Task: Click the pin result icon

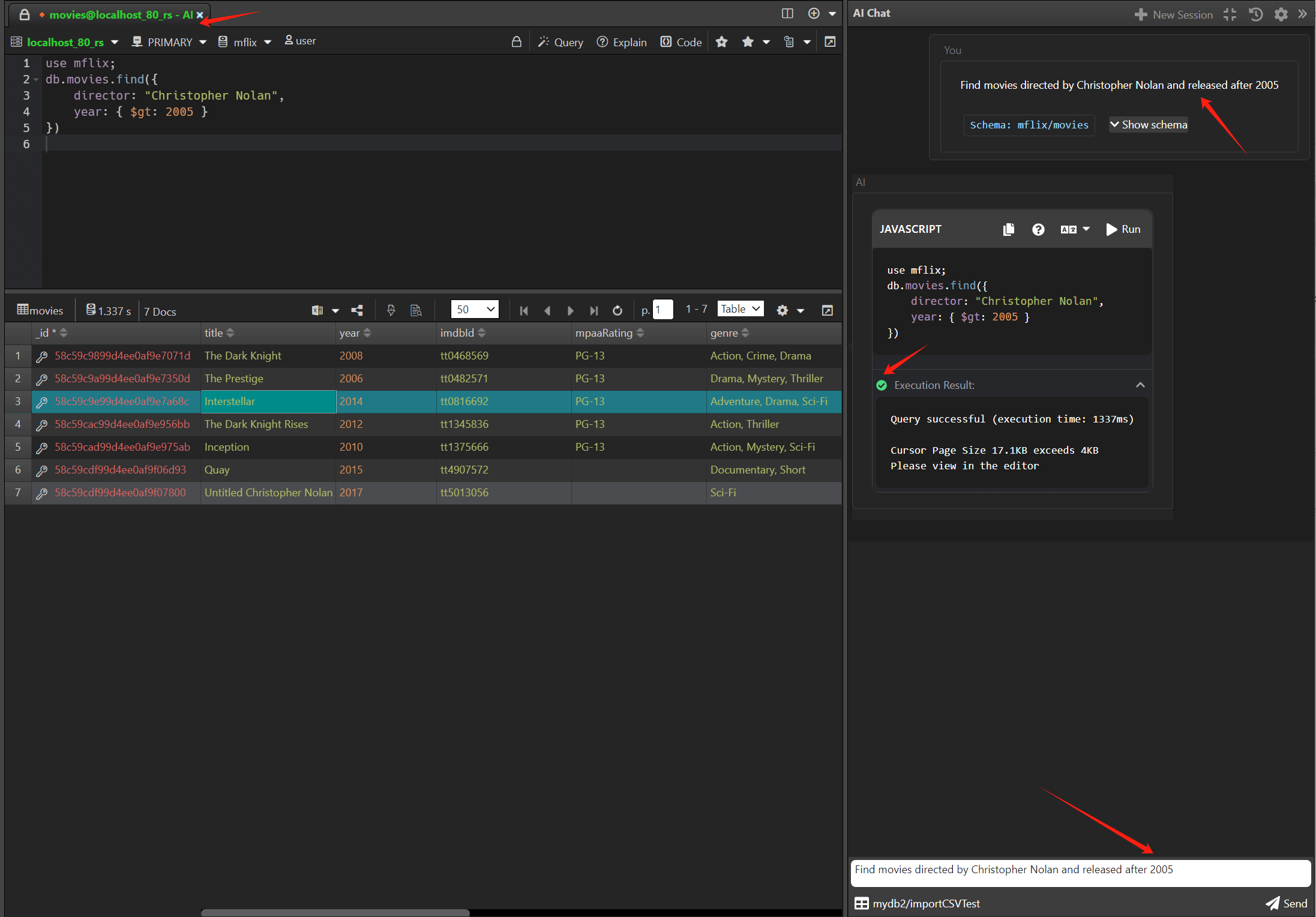Action: [391, 310]
